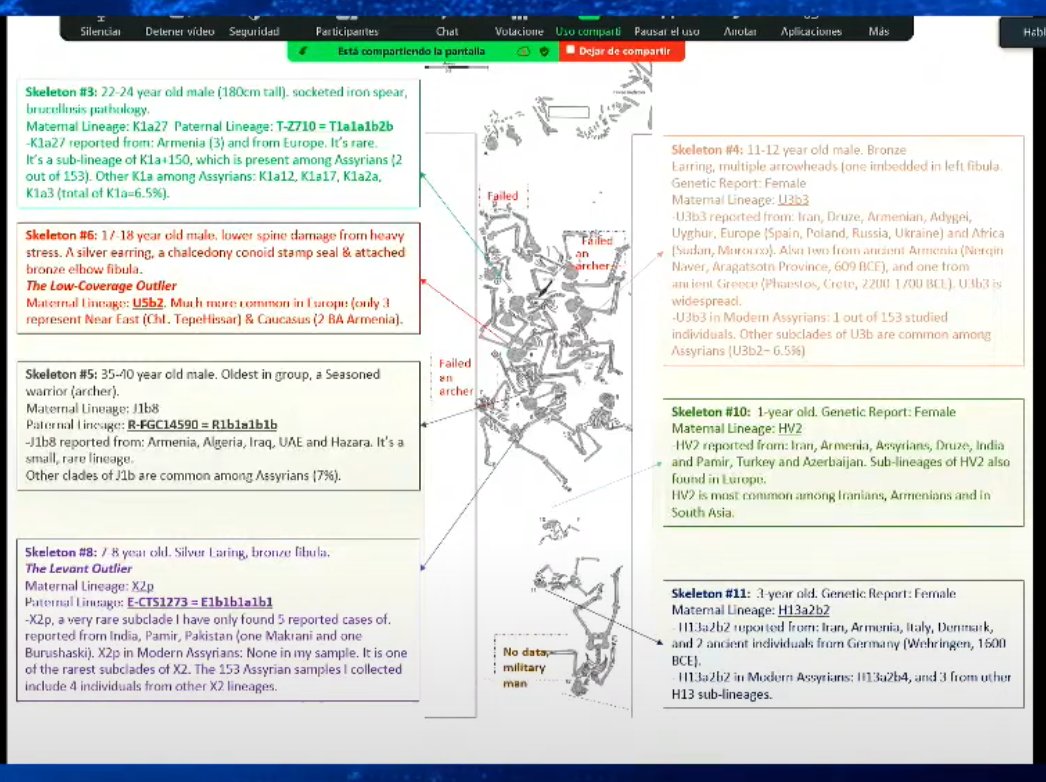Open the Más options menu
The width and height of the screenshot is (1046, 782).
click(x=879, y=27)
